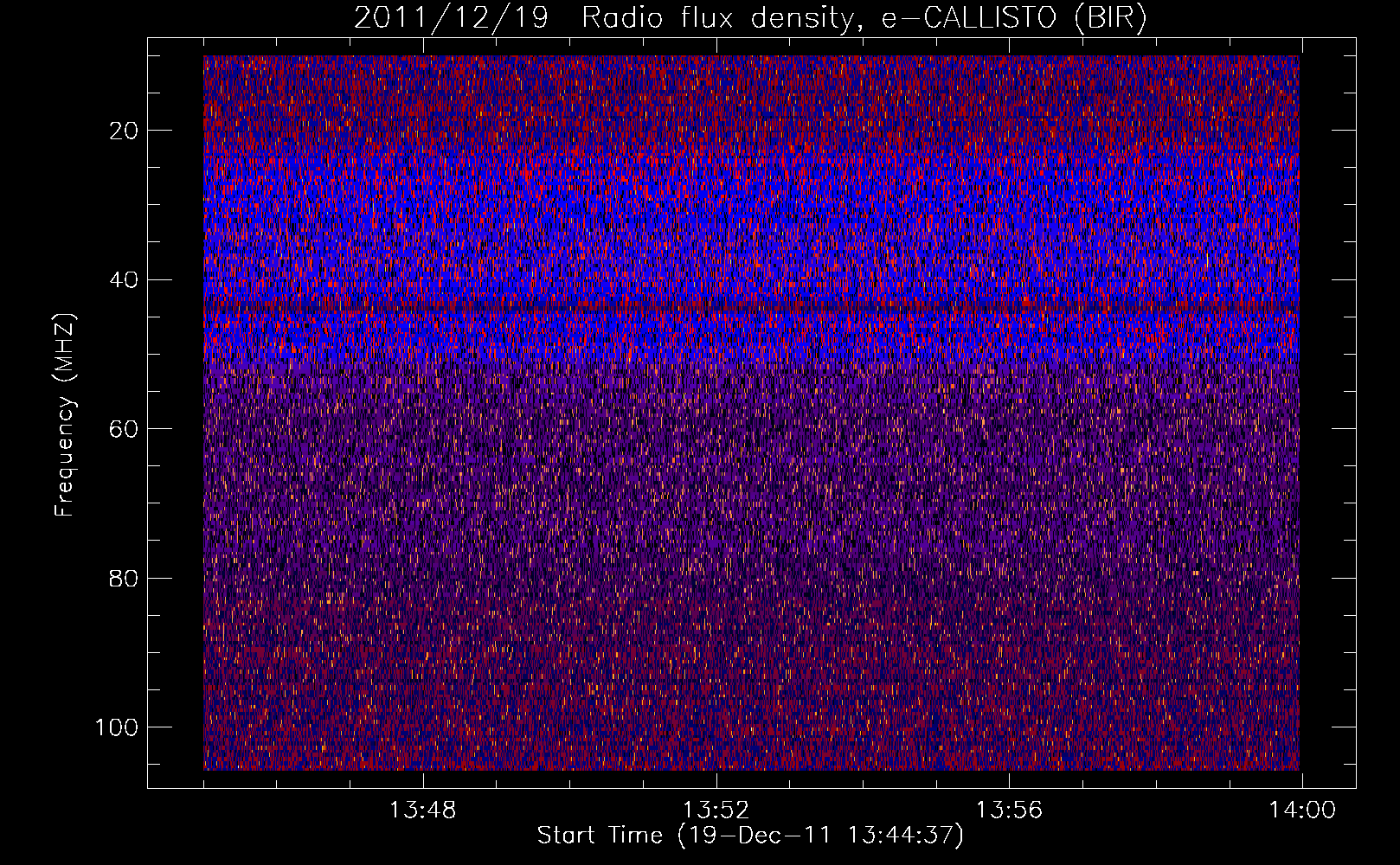Click the 'Start Time (19-Dec-11 13:44:37)' x-axis label
The image size is (1400, 865).
pyautogui.click(x=750, y=836)
